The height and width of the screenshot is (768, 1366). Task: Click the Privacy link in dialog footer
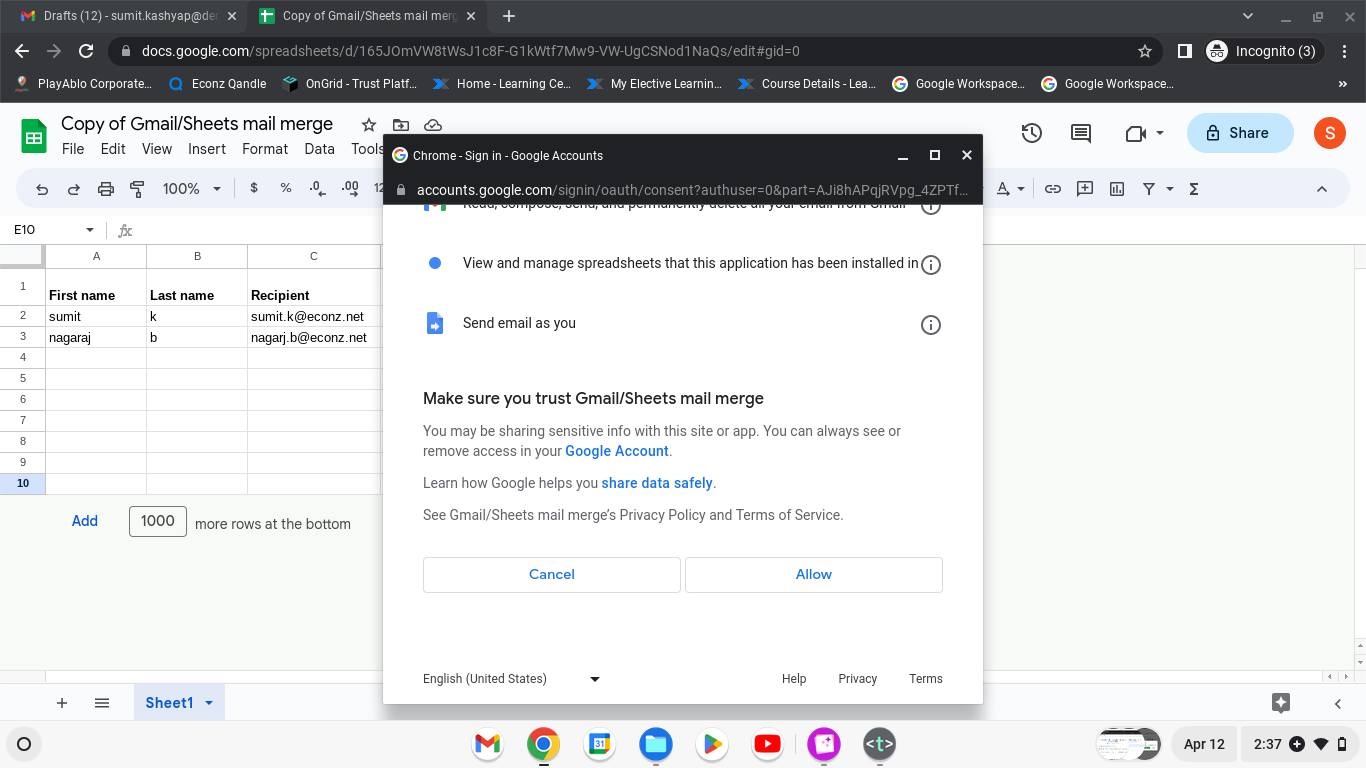[858, 679]
